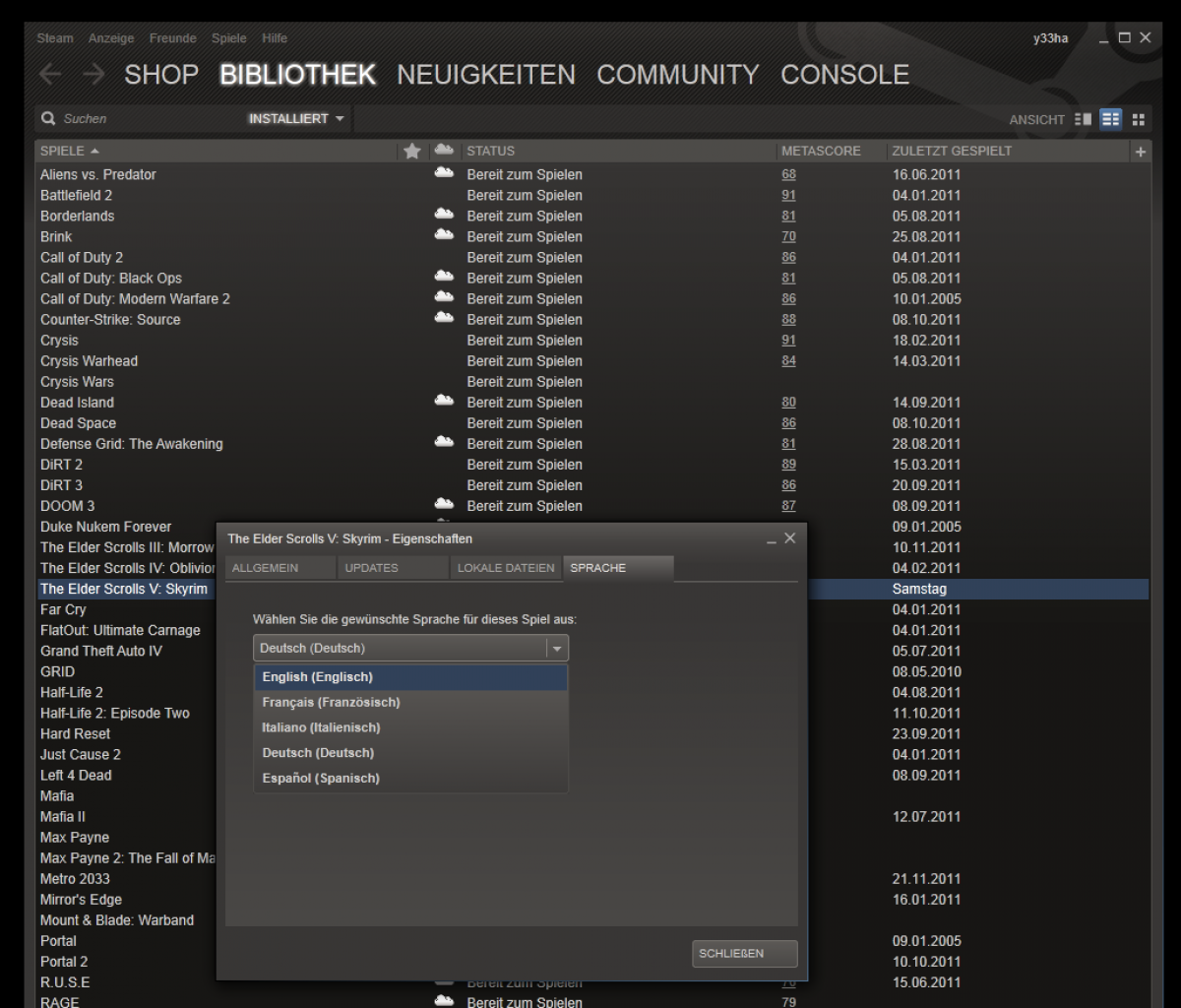Click cloud icon in Borderlands row
This screenshot has height=1008, width=1181.
(x=444, y=215)
